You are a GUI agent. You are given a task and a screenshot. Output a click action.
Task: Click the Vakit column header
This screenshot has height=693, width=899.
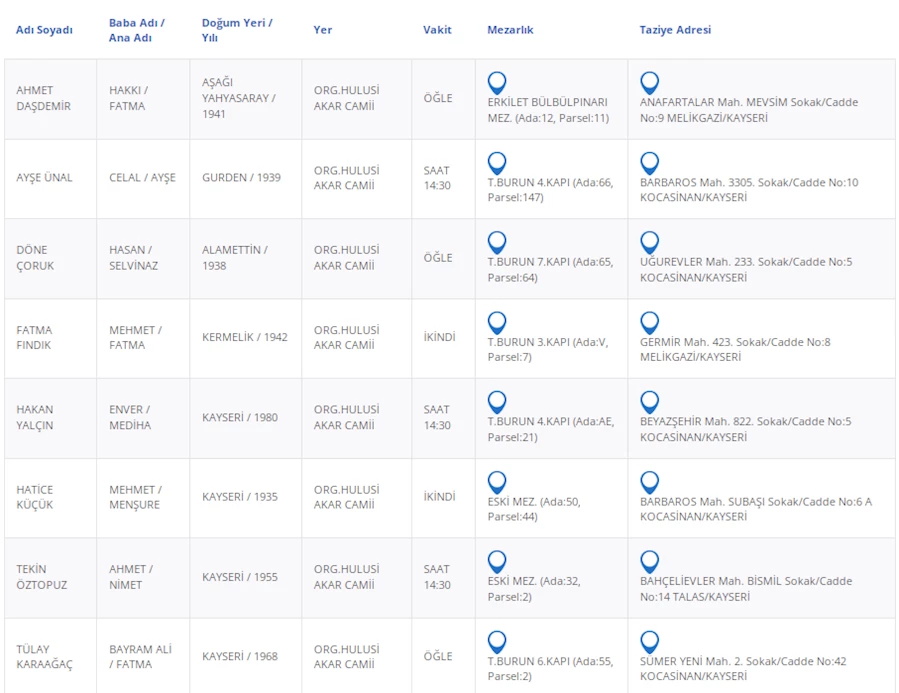coord(437,30)
